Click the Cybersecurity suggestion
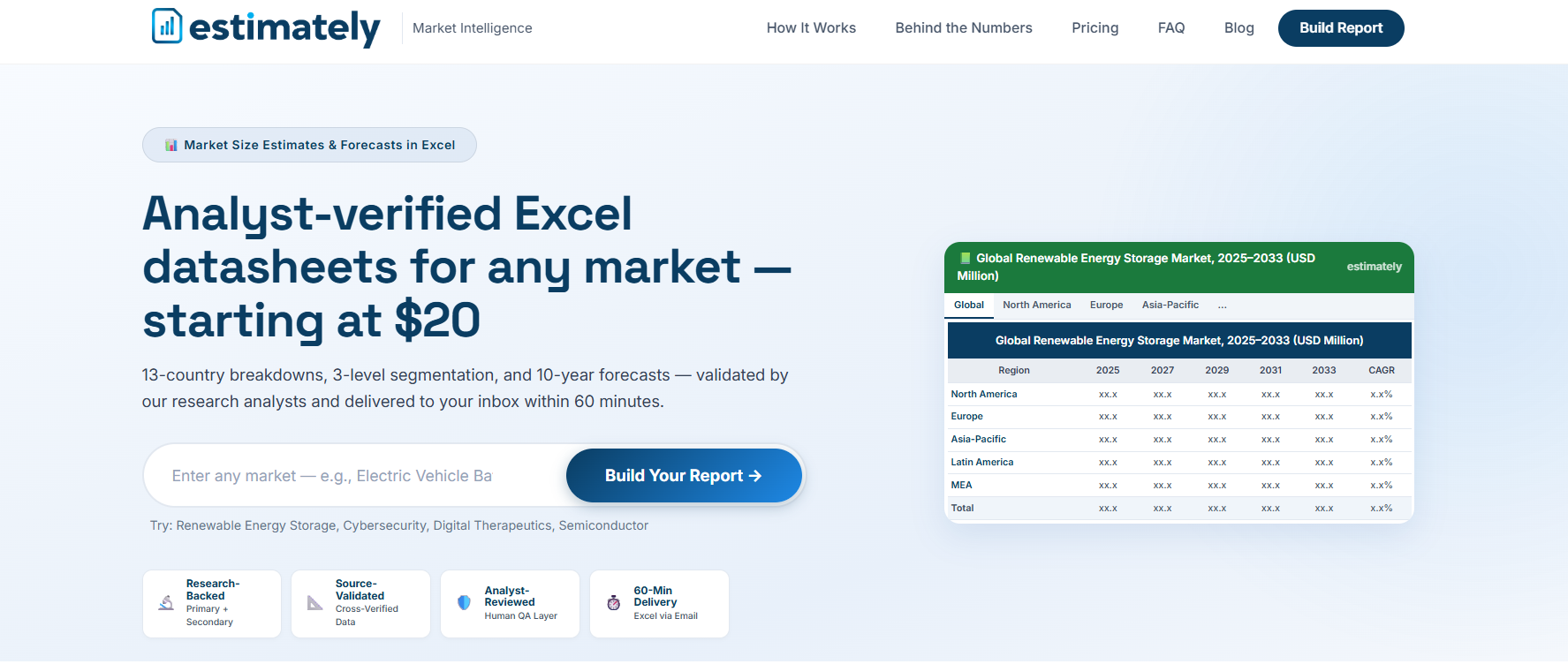 385,526
